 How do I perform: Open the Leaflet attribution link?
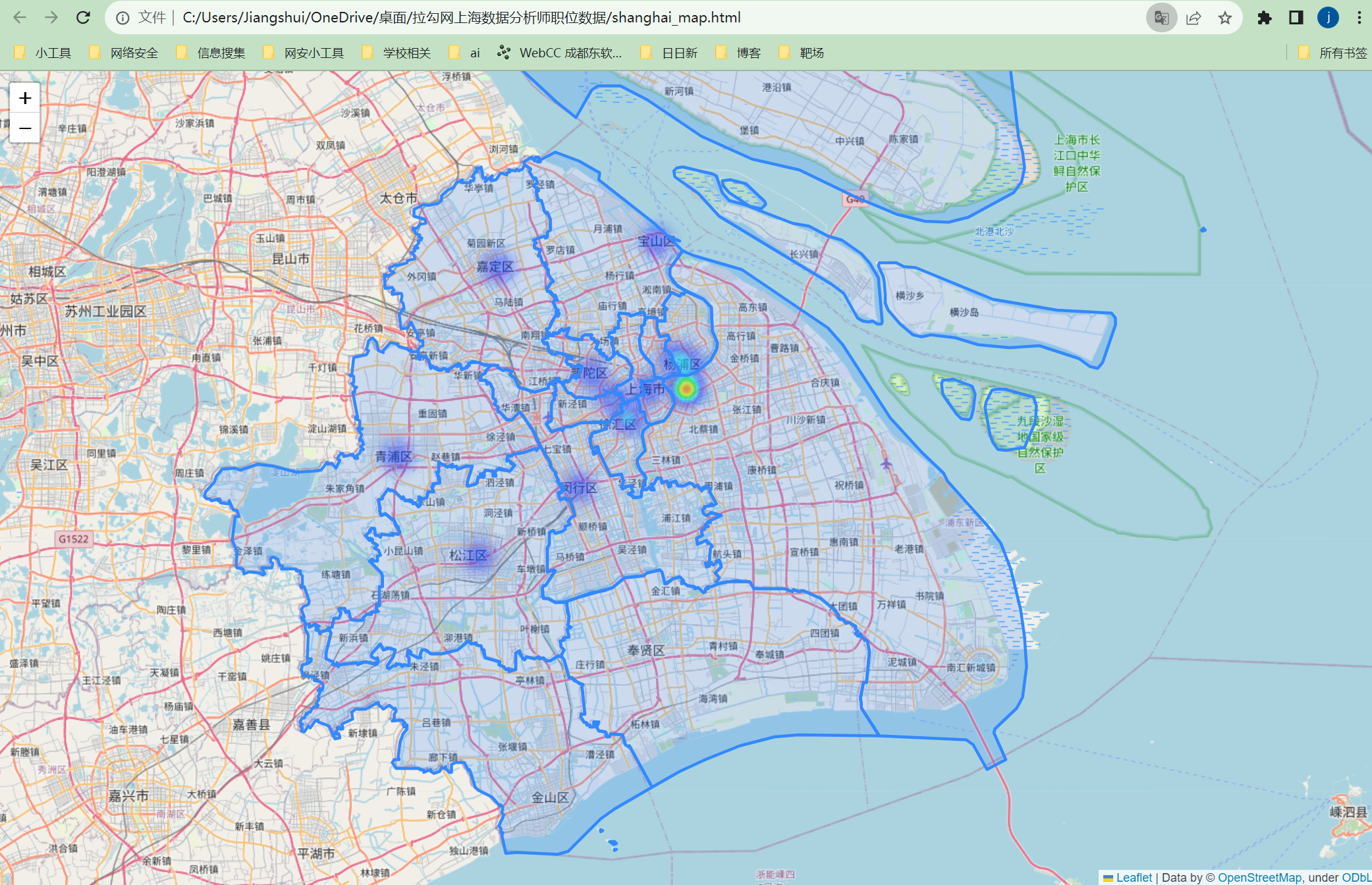click(1133, 877)
